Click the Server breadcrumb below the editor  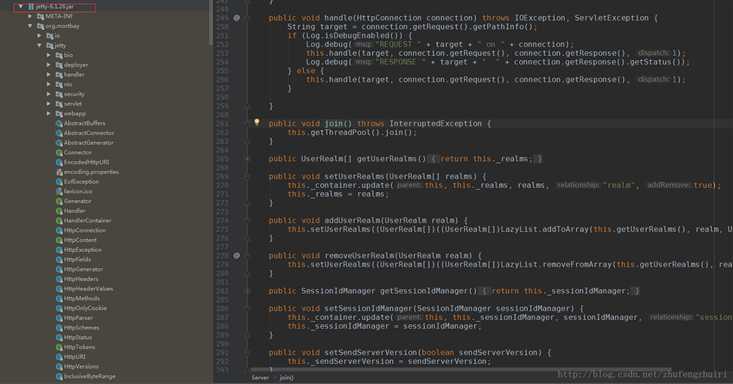coord(260,377)
